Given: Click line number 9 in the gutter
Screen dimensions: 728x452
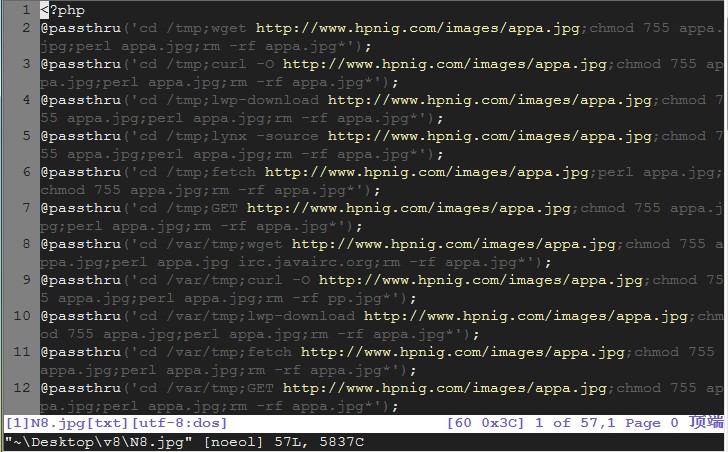Looking at the screenshot, I should coord(26,280).
